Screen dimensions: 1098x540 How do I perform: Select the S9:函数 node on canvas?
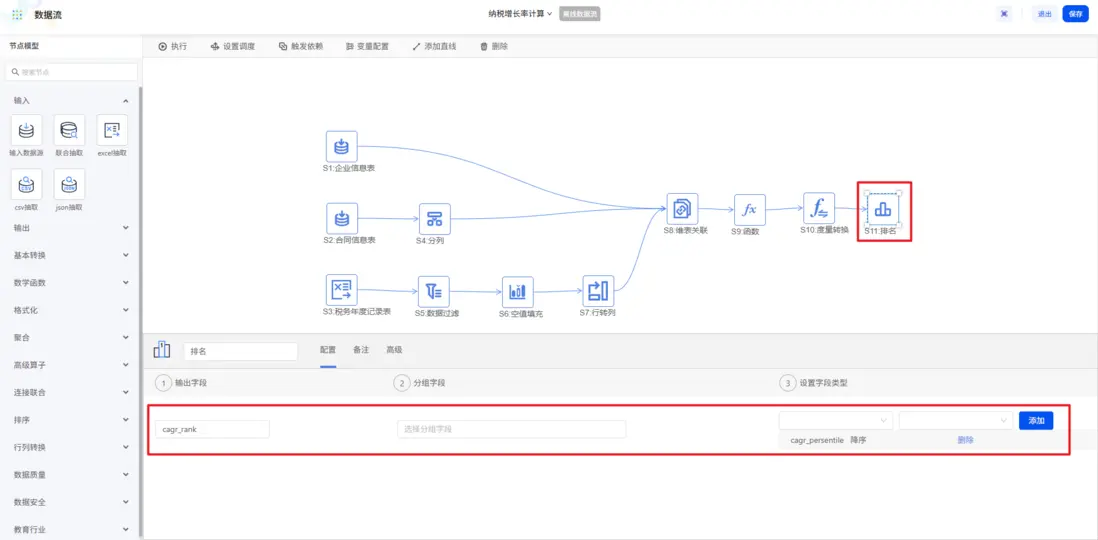(x=750, y=209)
